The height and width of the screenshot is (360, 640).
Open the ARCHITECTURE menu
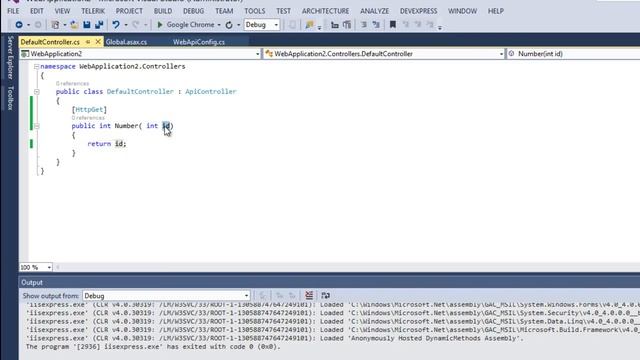pos(325,11)
